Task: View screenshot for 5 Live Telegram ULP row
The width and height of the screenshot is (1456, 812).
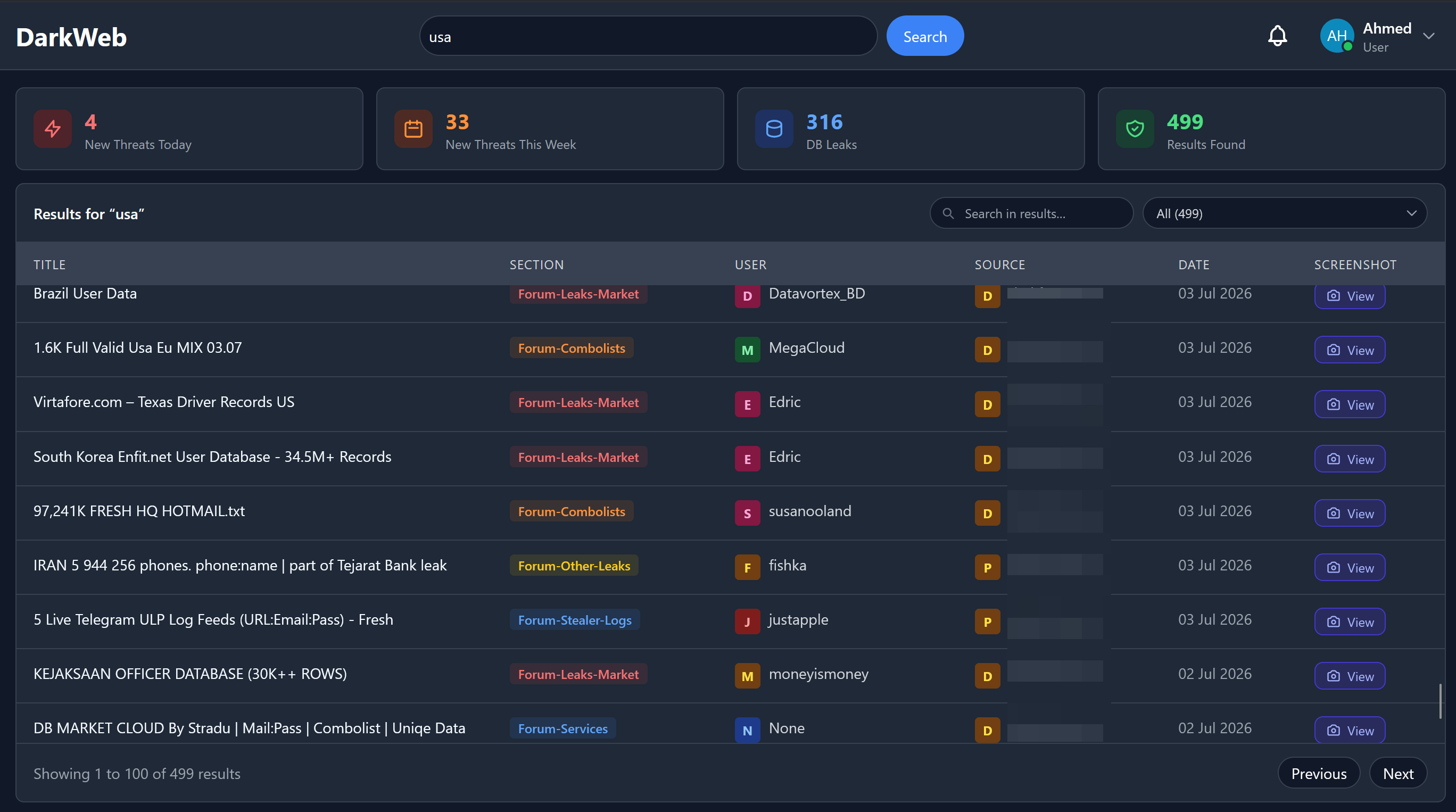Action: pyautogui.click(x=1350, y=622)
